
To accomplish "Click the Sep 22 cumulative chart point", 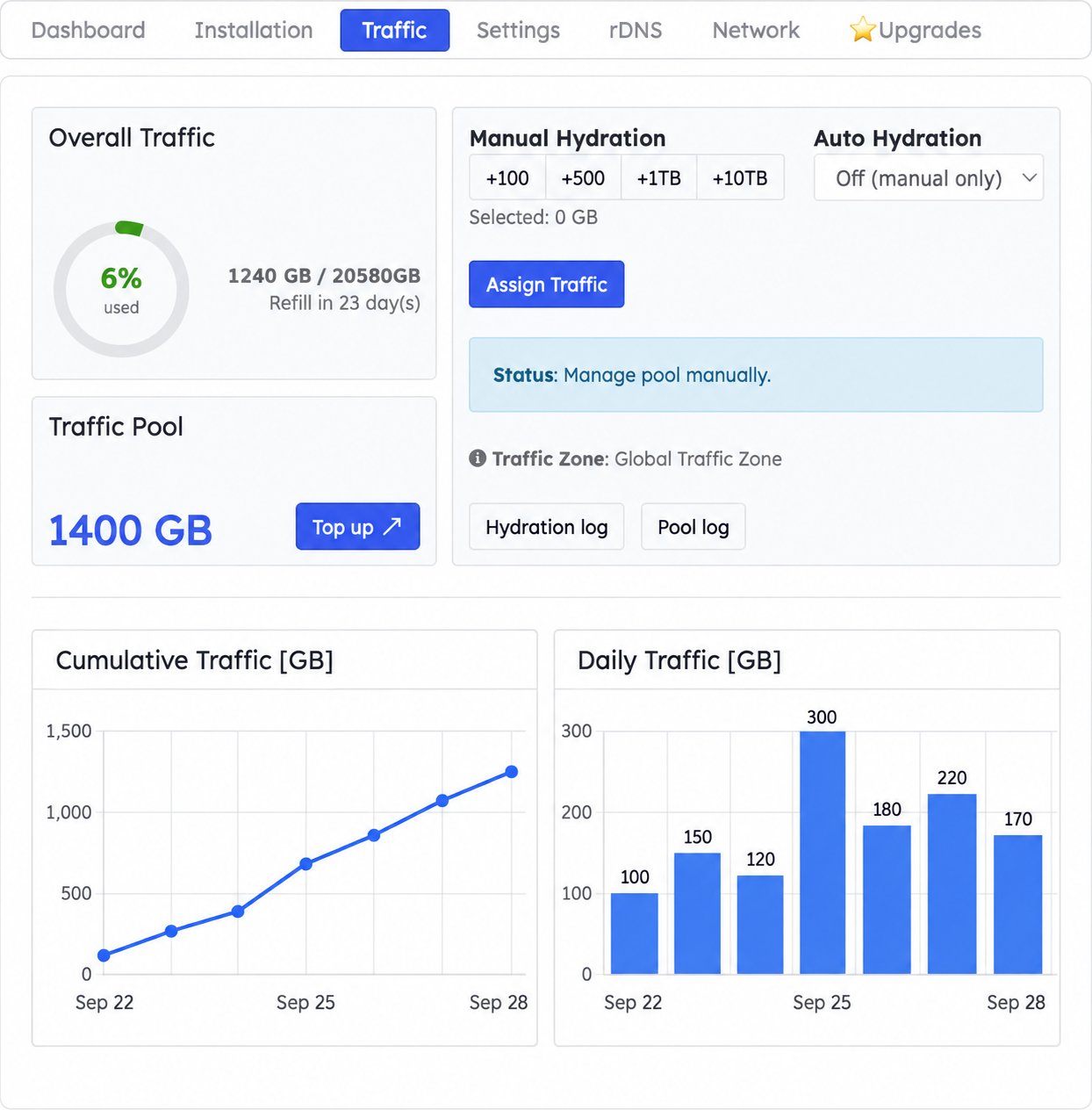I will (104, 955).
